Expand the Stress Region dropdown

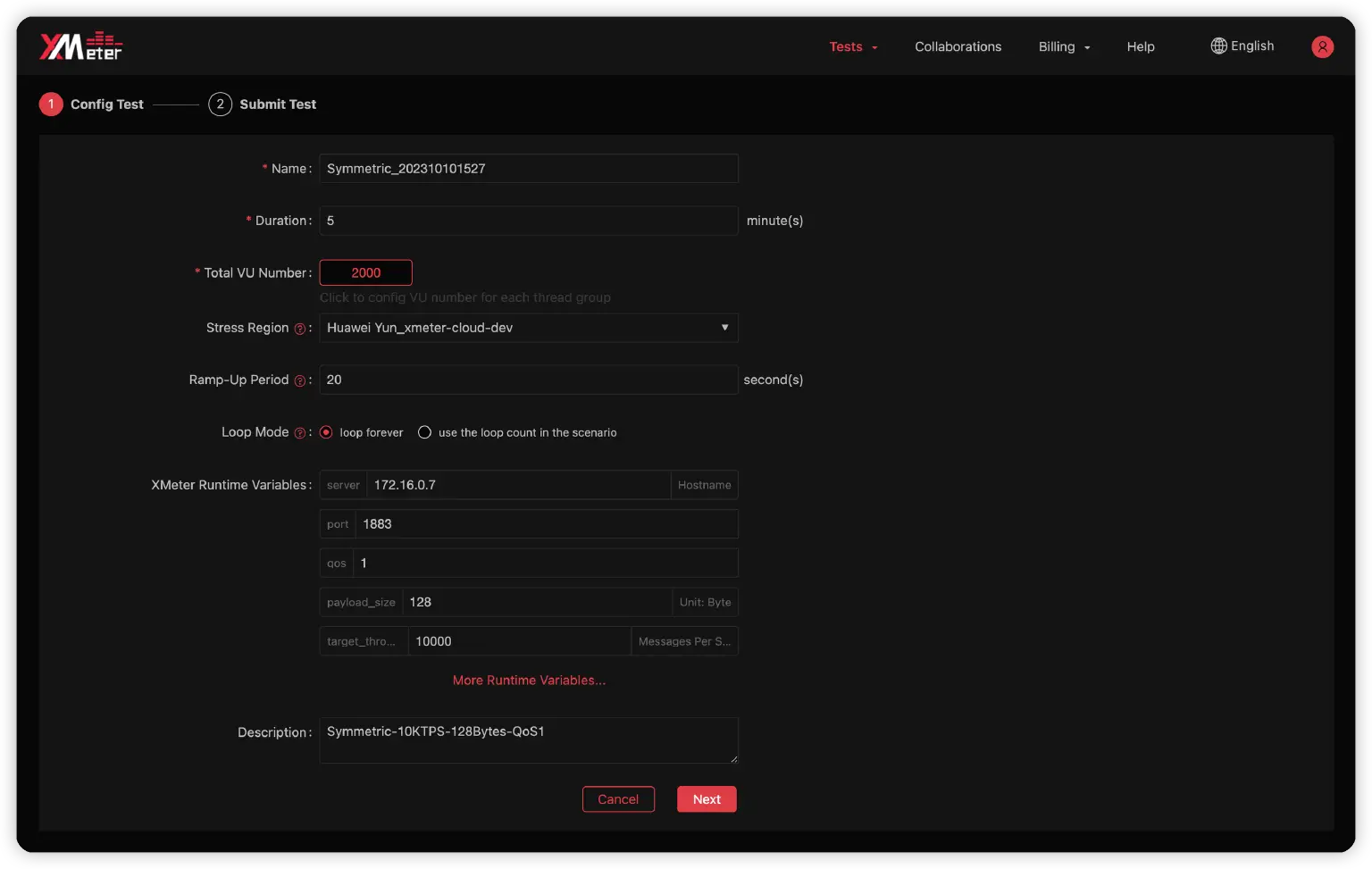click(528, 328)
